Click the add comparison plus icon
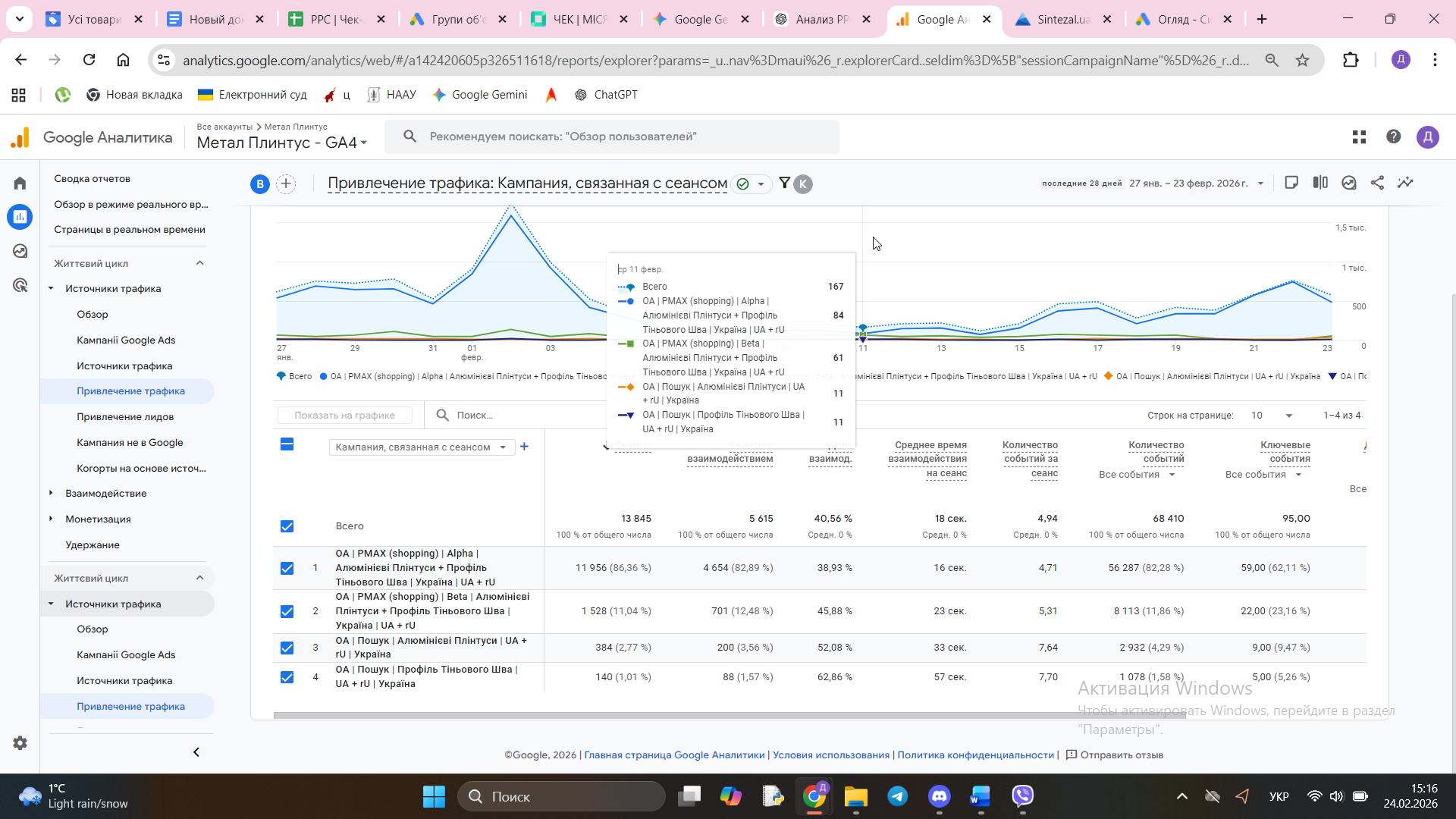The image size is (1456, 819). point(286,184)
